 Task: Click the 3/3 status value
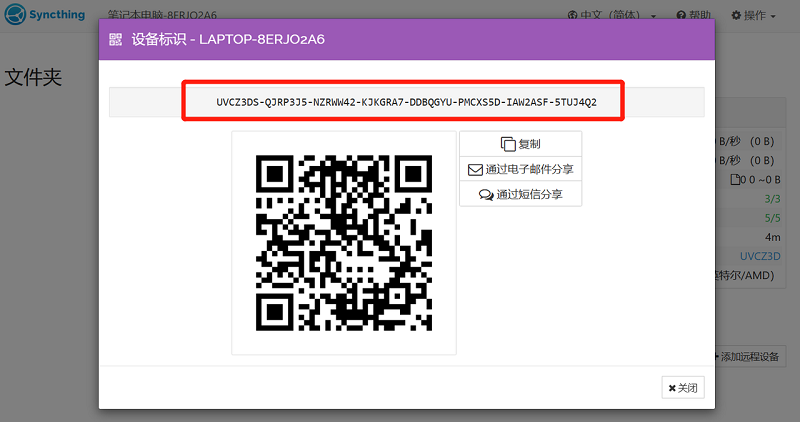tap(772, 199)
